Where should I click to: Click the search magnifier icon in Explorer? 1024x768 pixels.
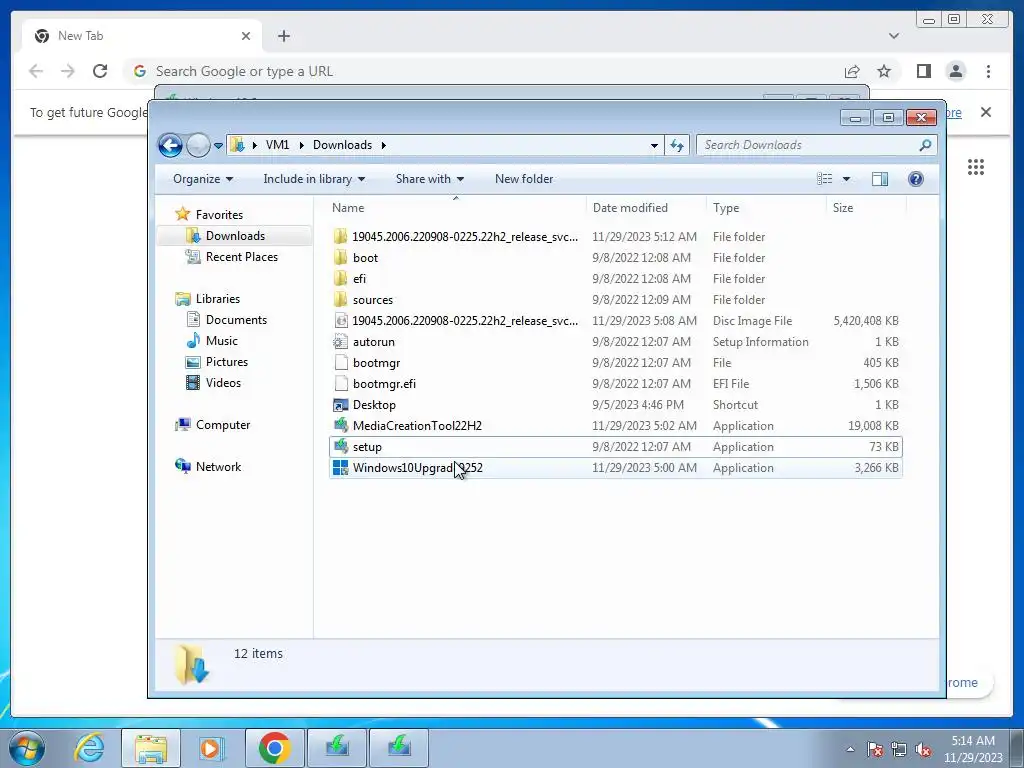click(x=925, y=145)
